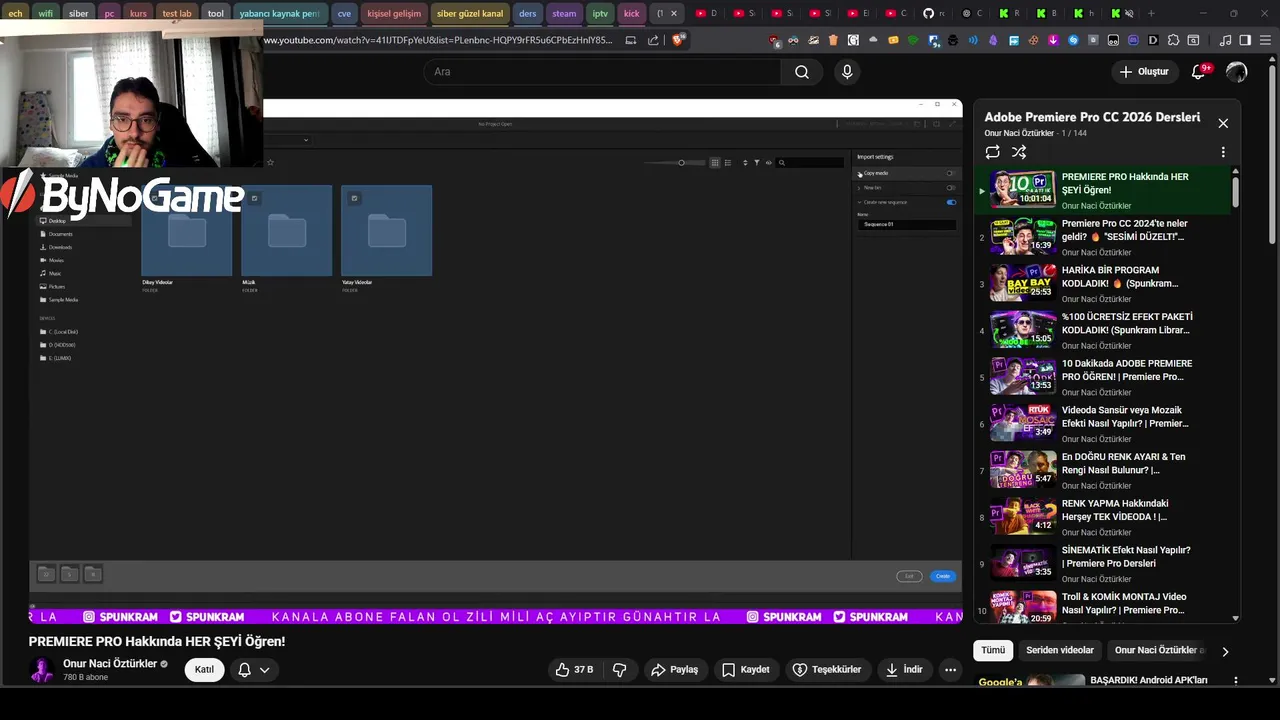The height and width of the screenshot is (720, 1280).
Task: Collapse the Create new sequence section chevron
Action: [x=859, y=202]
